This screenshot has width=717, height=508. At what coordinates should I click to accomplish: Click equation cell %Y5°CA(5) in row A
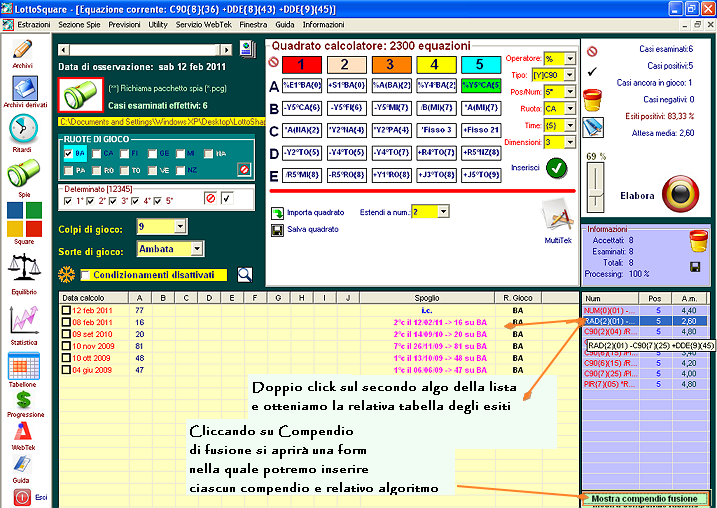point(481,86)
